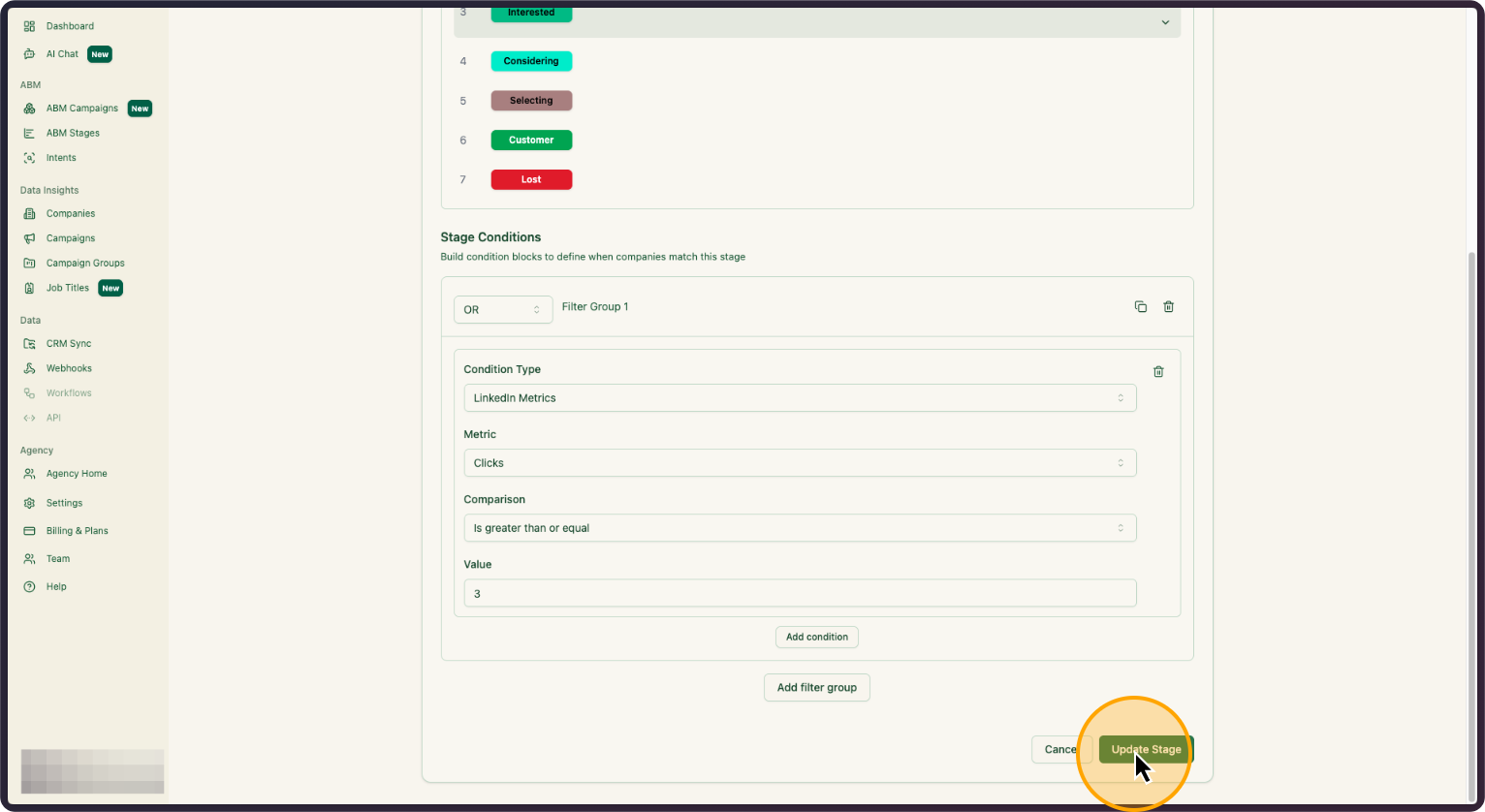Remove the LinkedIn Metrics condition via trash icon
The height and width of the screenshot is (812, 1485).
tap(1158, 370)
